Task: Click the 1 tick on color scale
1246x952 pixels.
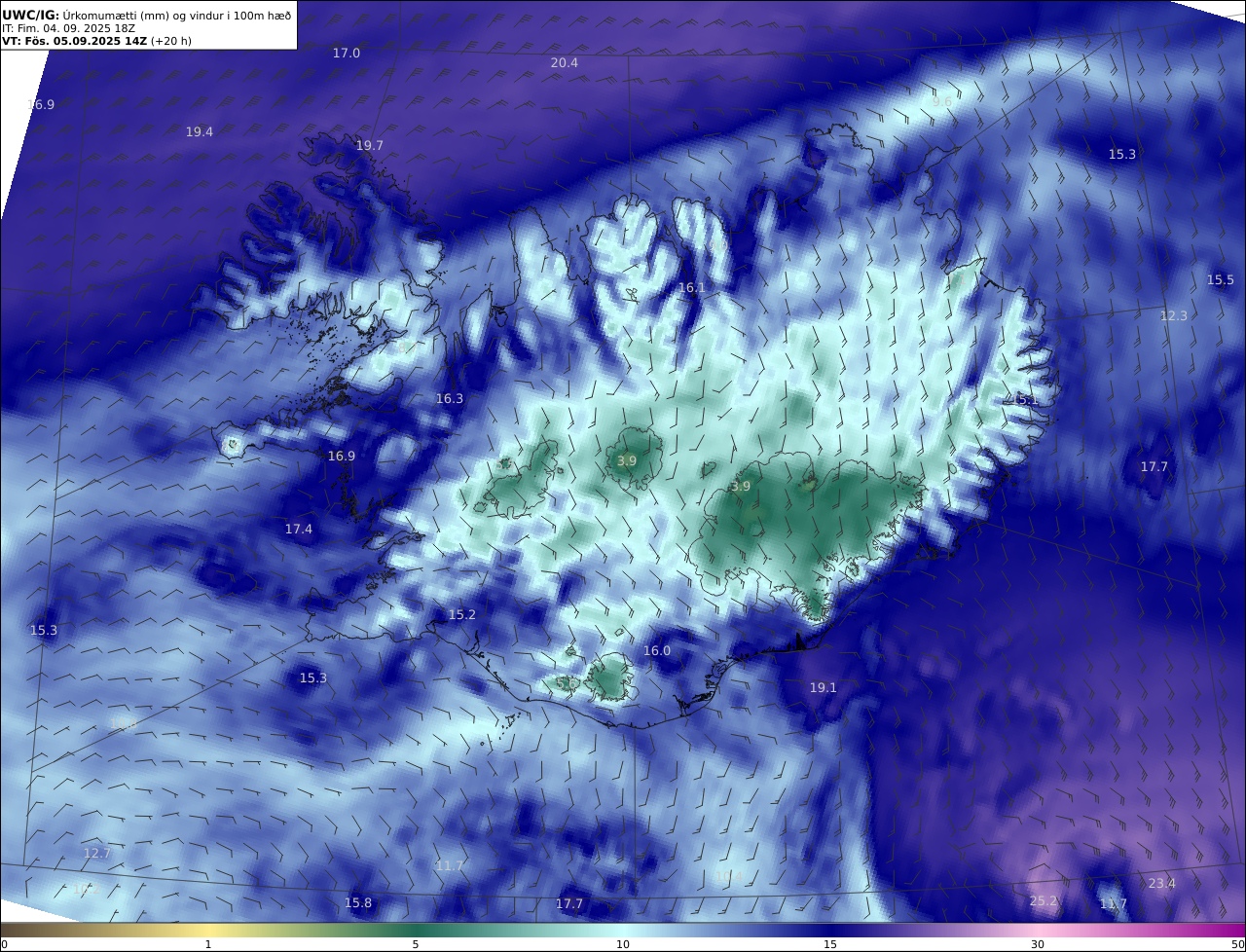Action: pos(208,944)
